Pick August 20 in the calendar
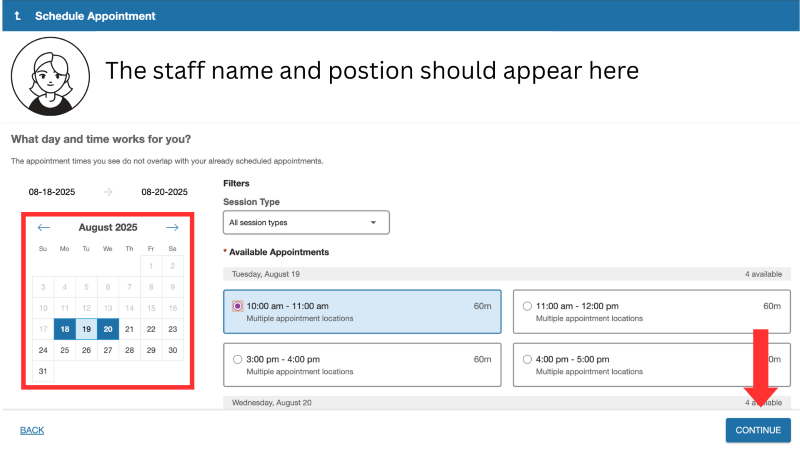This screenshot has height=450, width=800. point(108,328)
